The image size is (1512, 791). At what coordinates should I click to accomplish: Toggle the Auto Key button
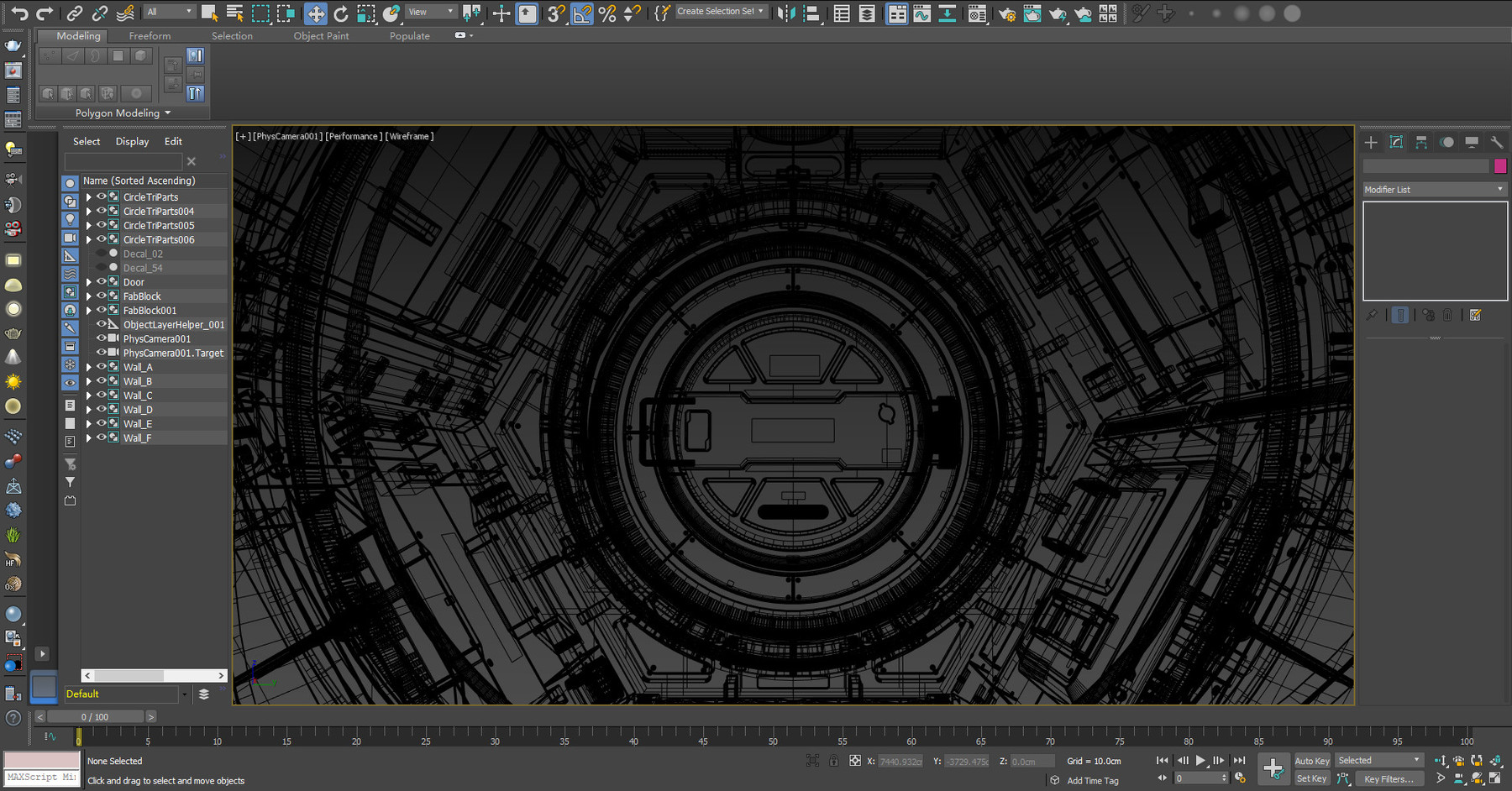pyautogui.click(x=1312, y=761)
